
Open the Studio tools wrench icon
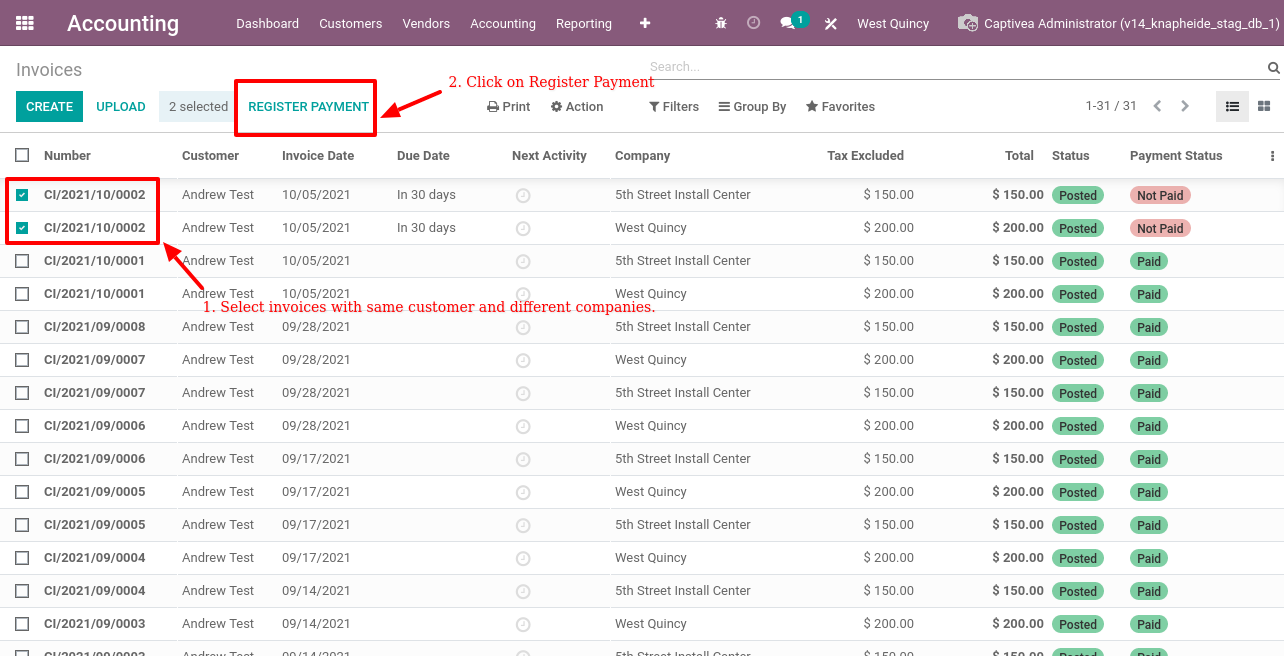pos(831,23)
